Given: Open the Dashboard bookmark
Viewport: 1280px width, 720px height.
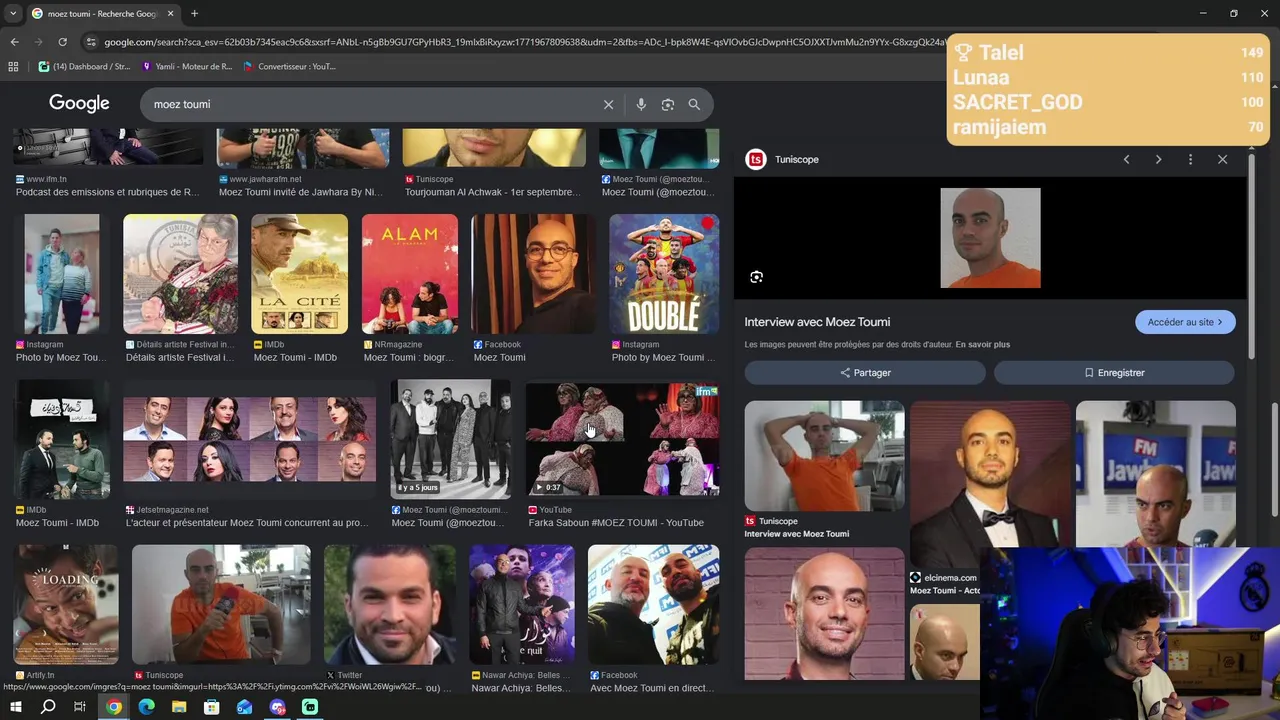Looking at the screenshot, I should click(x=85, y=66).
